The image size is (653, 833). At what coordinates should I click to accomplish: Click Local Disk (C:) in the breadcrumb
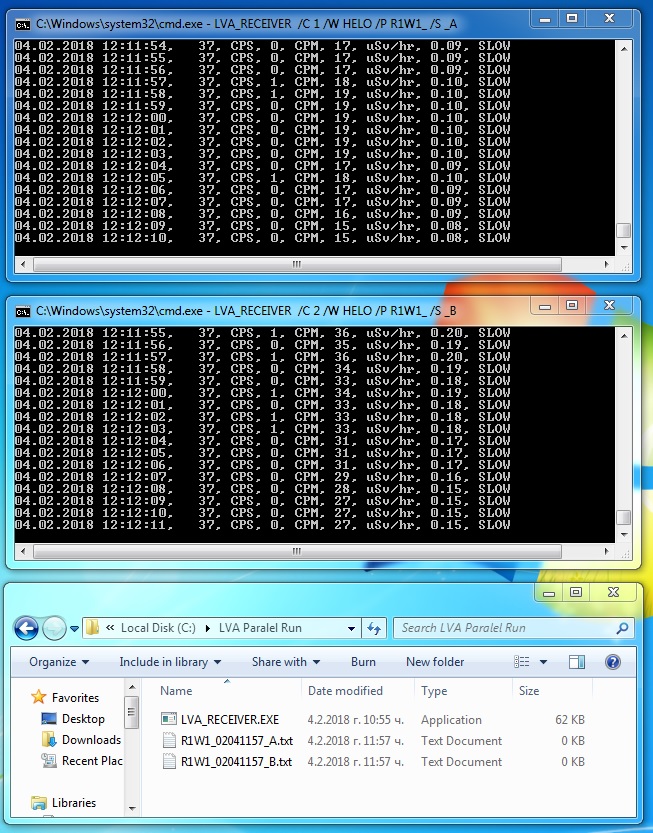158,628
